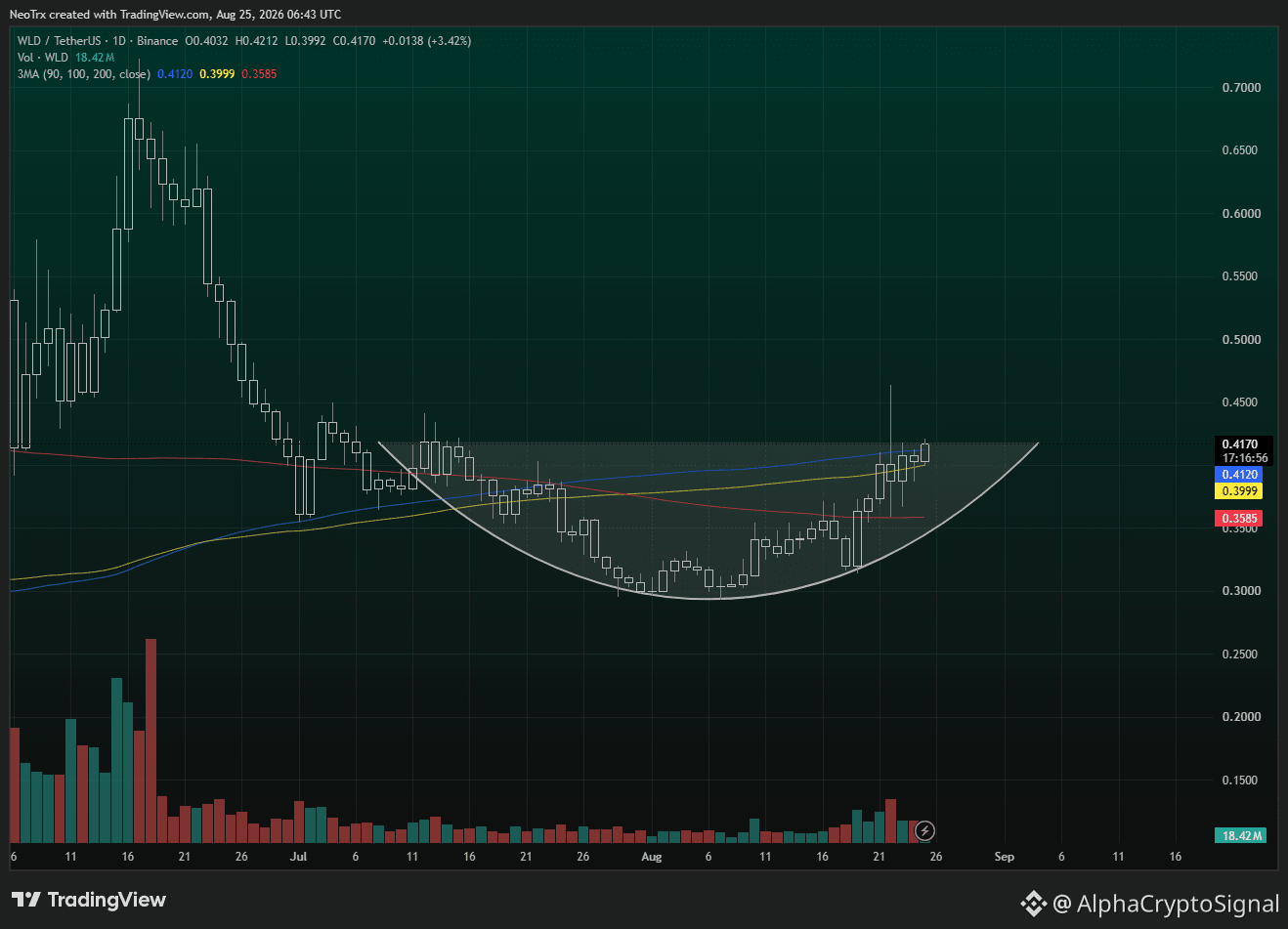
Task: Click the 0.5000 price axis label
Action: pos(1241,340)
